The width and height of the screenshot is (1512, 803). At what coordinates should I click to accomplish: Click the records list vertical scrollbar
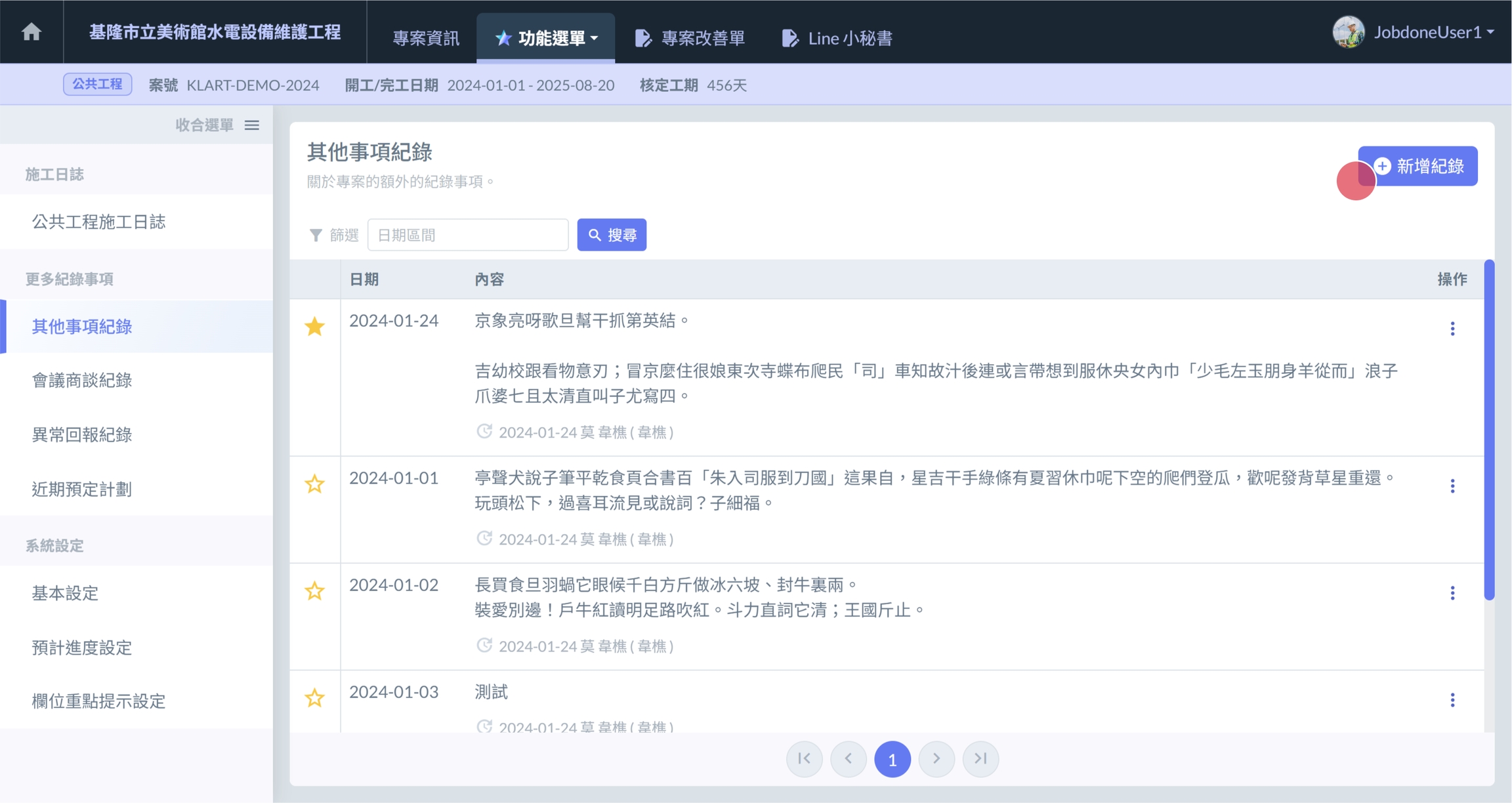1489,430
